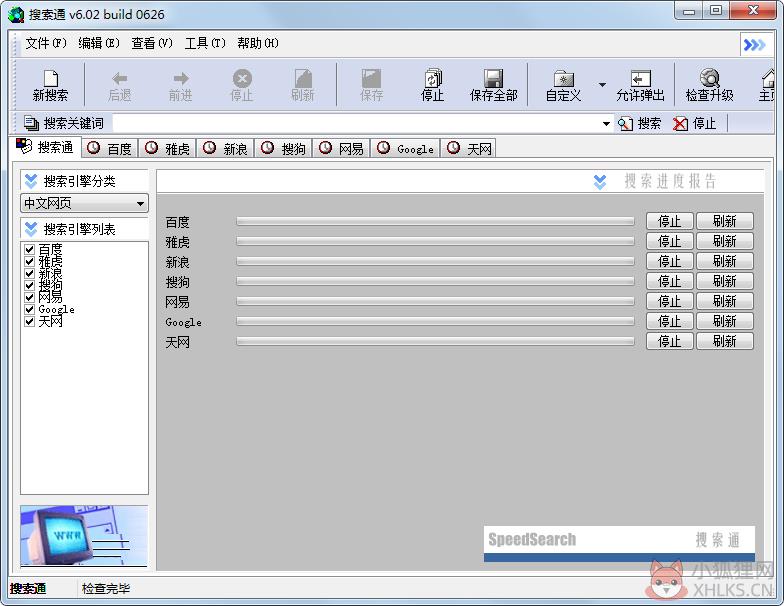Switch to the 搜狗 tab
The height and width of the screenshot is (606, 784).
pos(284,148)
